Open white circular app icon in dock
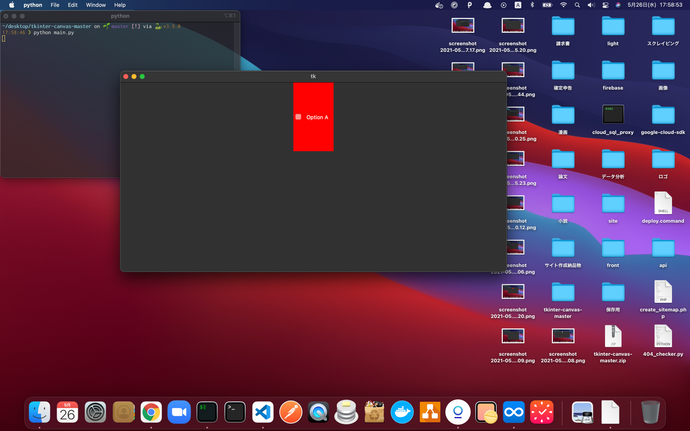The height and width of the screenshot is (431, 690). click(458, 413)
